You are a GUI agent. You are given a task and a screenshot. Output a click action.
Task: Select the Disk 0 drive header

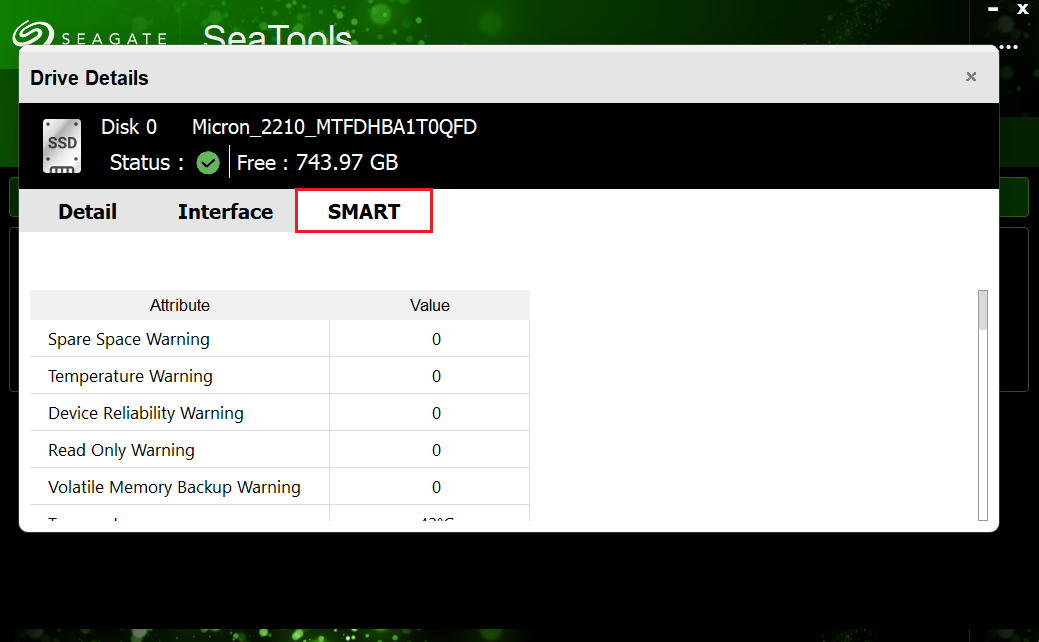[x=129, y=127]
